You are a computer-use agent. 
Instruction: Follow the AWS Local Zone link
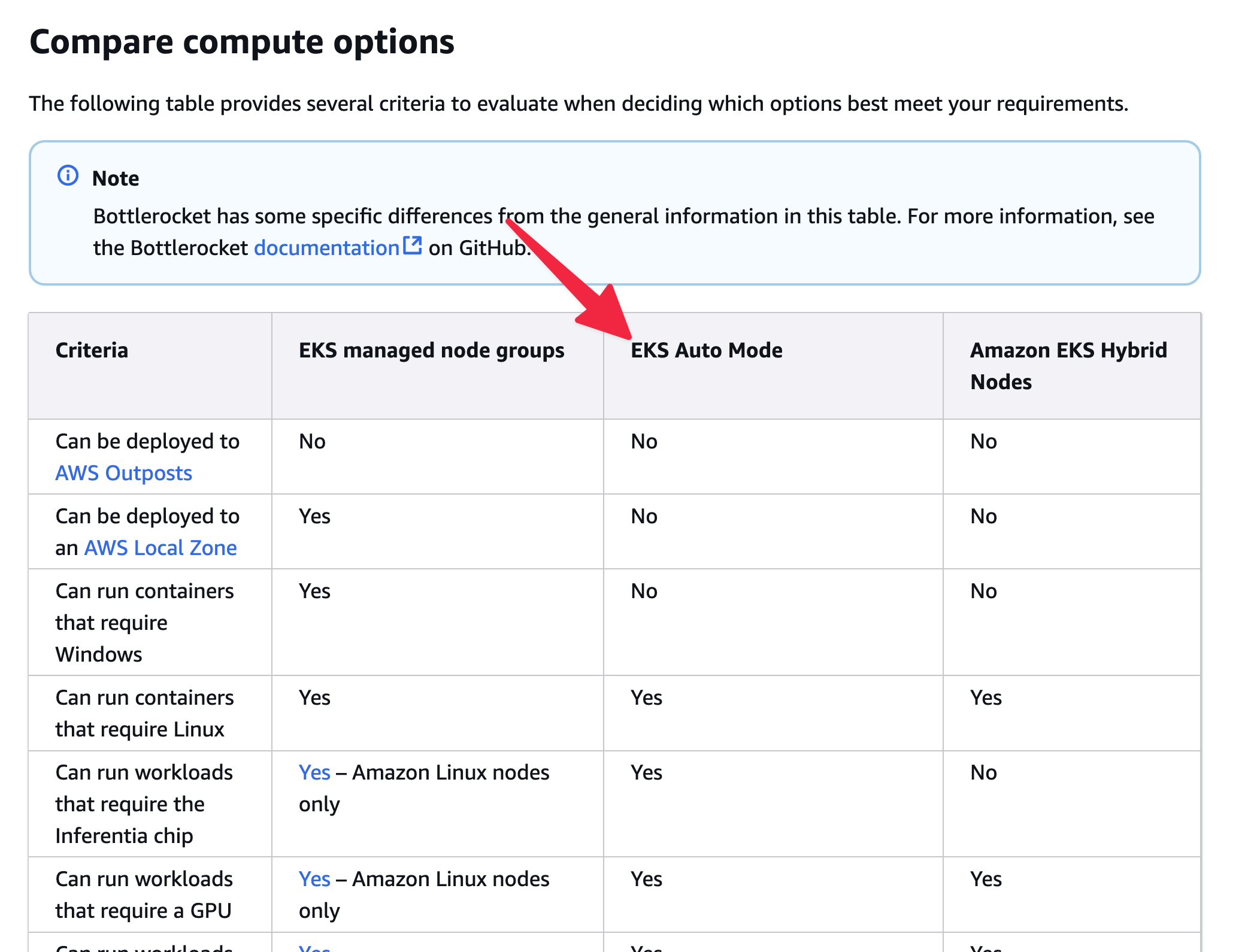(x=160, y=548)
